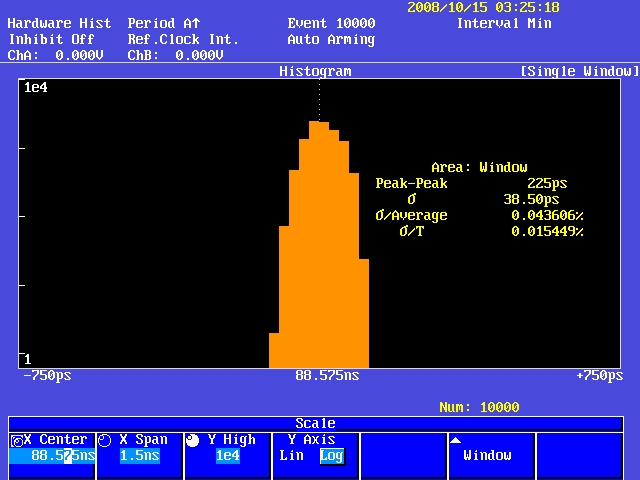Set the X Center value field 88.575ns

52,456
